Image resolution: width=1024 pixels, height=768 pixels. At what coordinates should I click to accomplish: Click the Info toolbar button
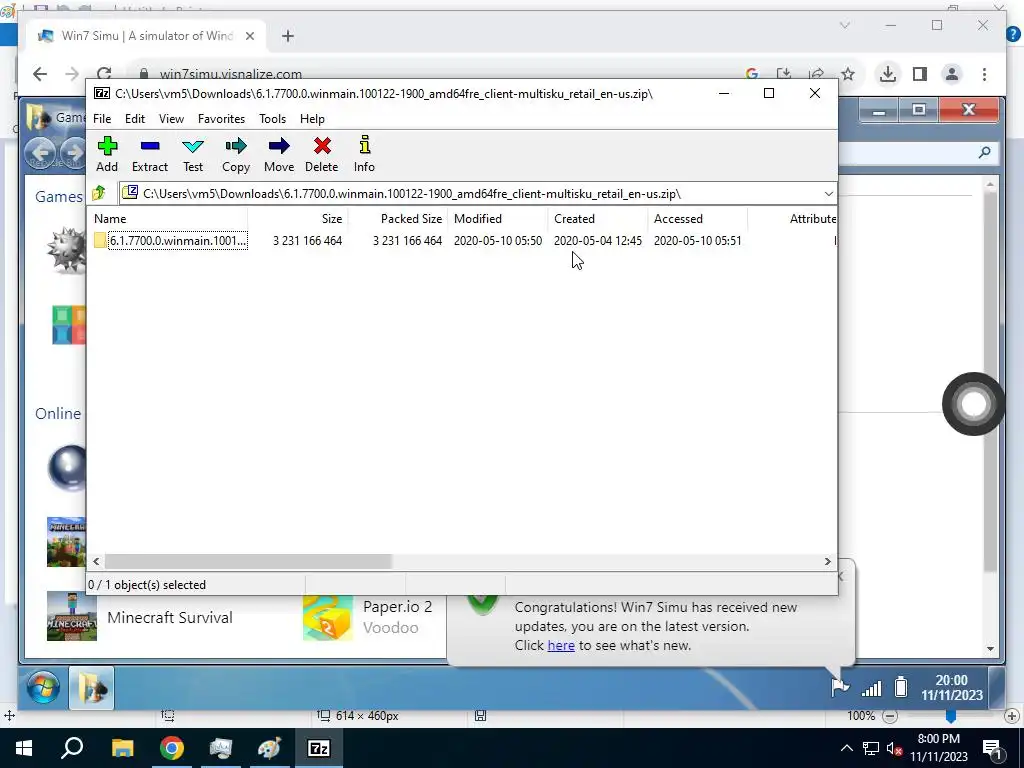pyautogui.click(x=364, y=155)
